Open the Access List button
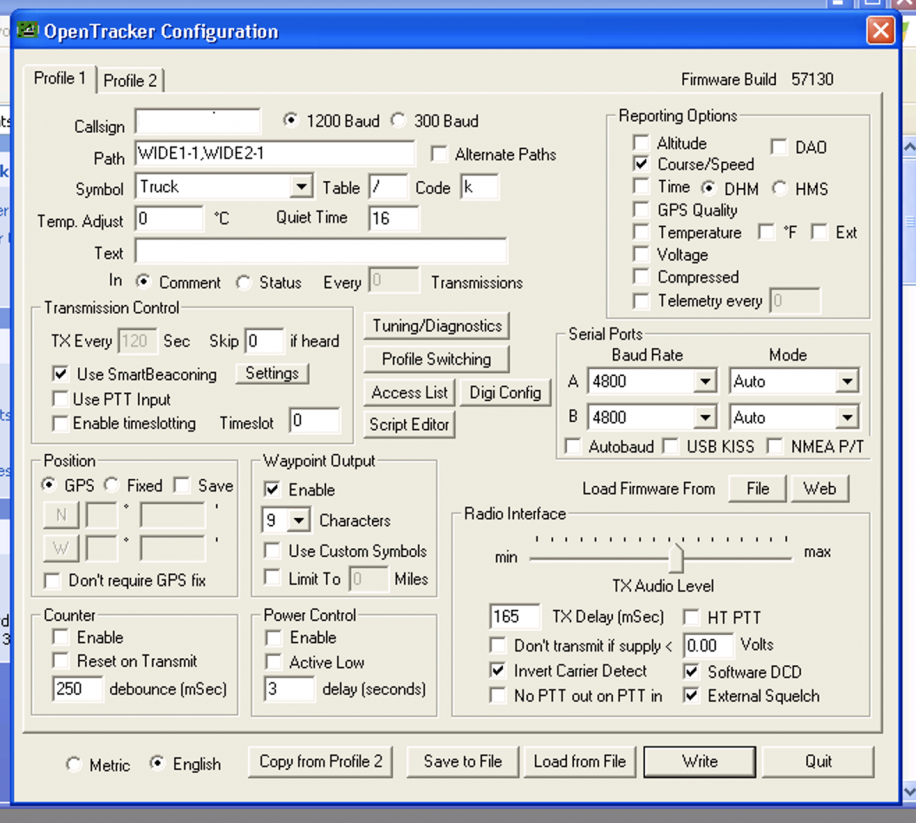 coord(410,393)
